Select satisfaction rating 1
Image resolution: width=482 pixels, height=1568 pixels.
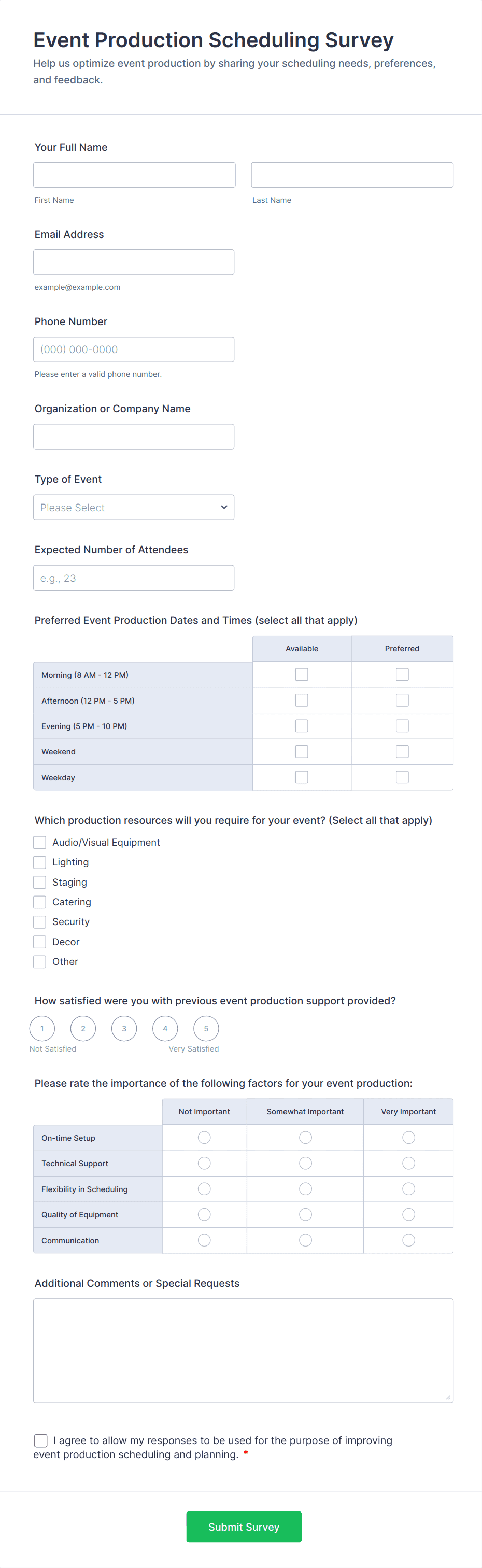(42, 1029)
